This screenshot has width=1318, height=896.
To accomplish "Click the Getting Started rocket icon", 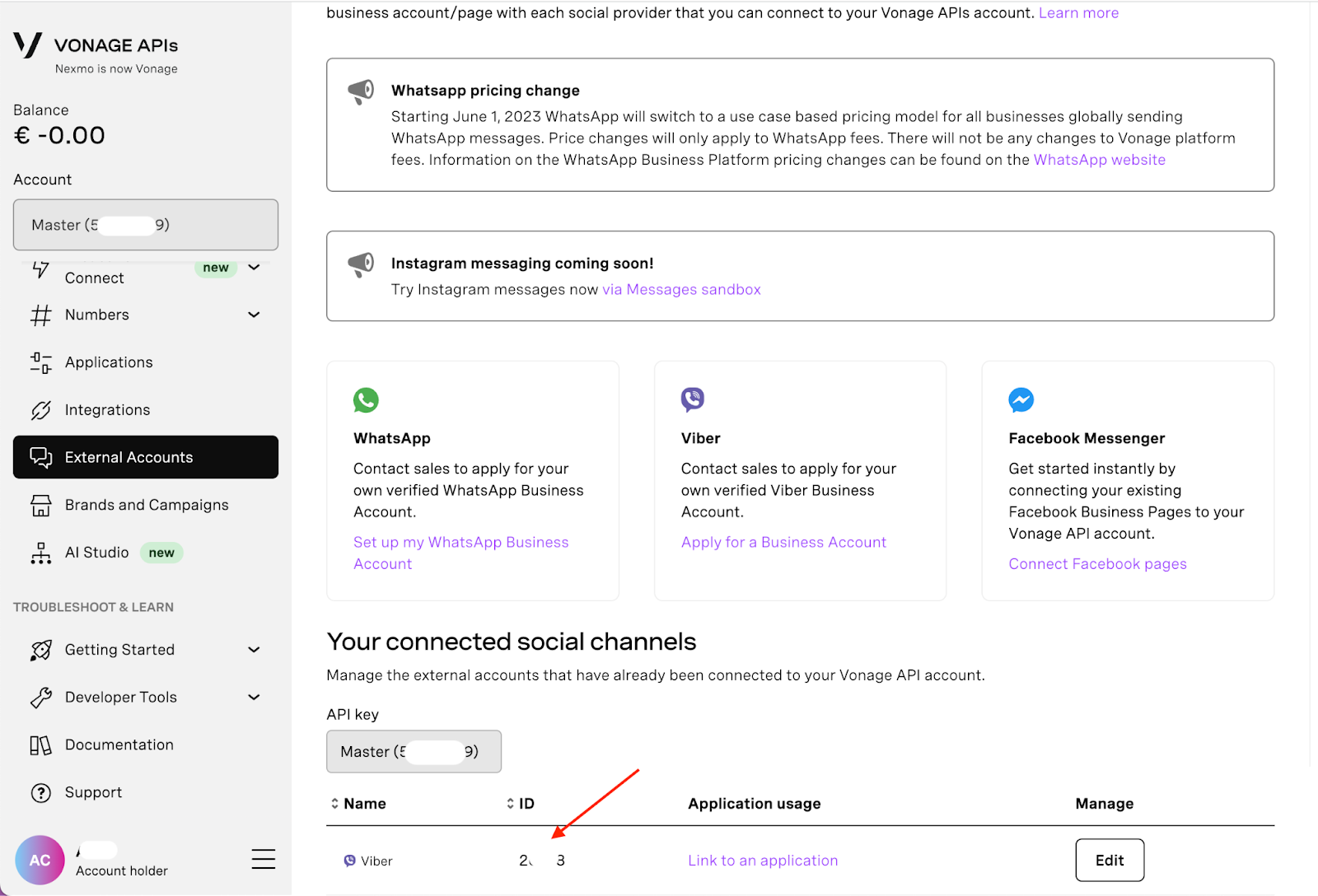I will pos(40,650).
